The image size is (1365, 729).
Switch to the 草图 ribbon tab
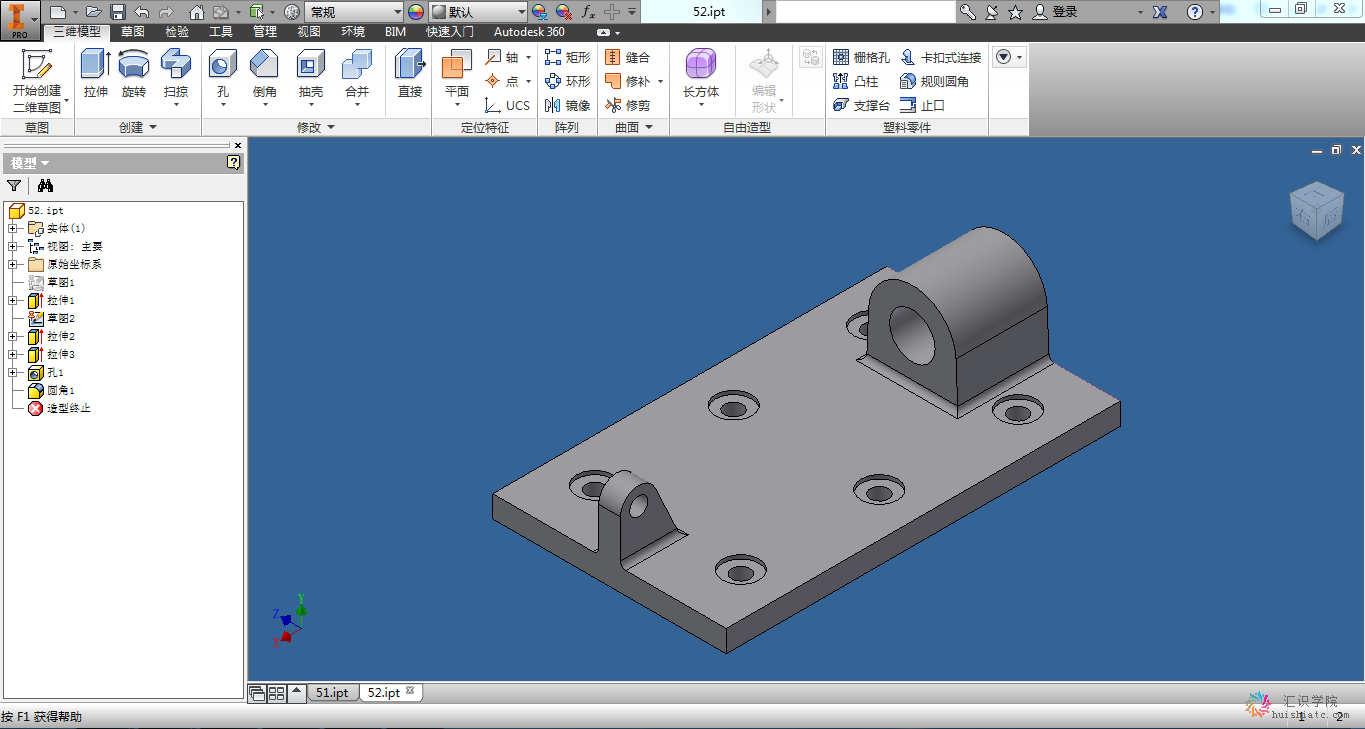133,32
